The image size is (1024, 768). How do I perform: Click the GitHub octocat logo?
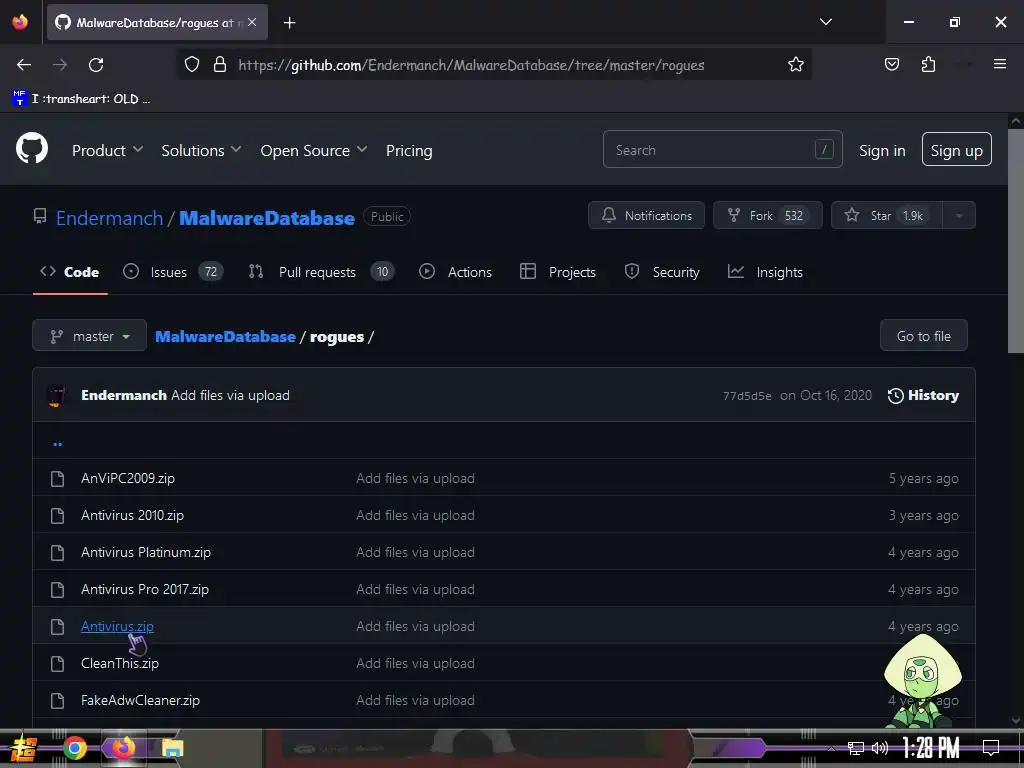pyautogui.click(x=32, y=149)
